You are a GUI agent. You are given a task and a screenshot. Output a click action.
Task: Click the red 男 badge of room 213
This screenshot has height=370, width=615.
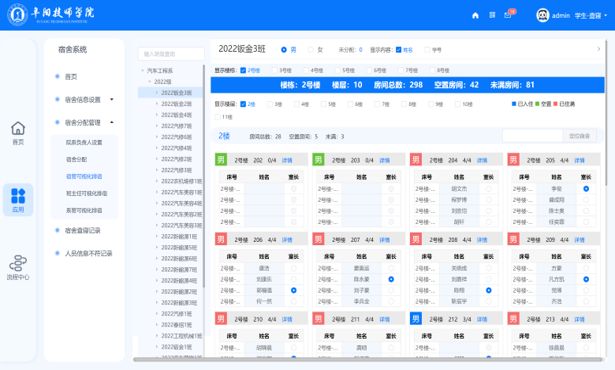coord(513,319)
